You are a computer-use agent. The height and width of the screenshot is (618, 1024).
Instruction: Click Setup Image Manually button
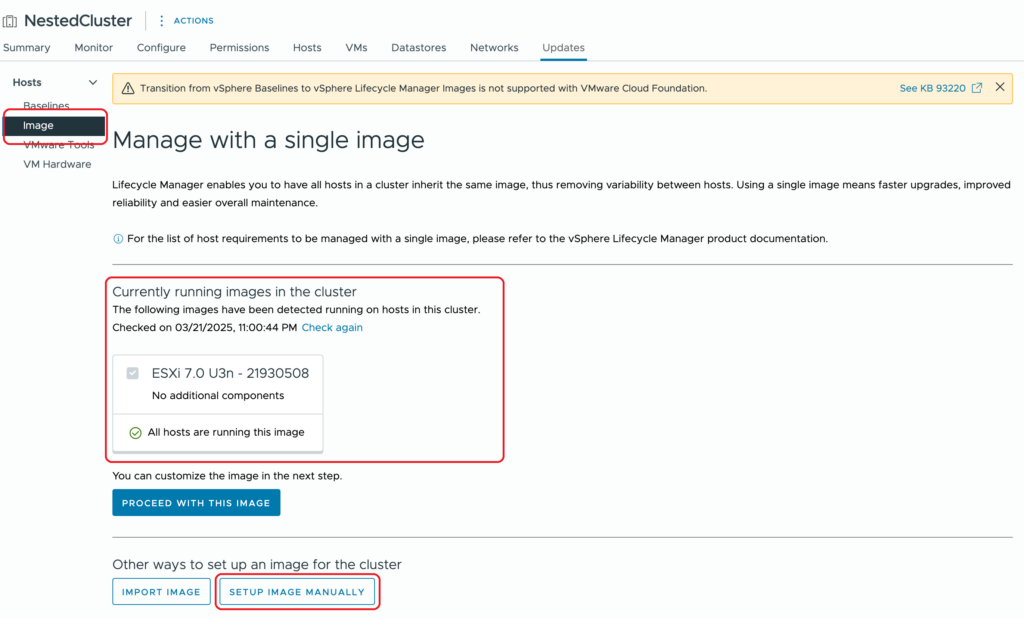point(297,592)
